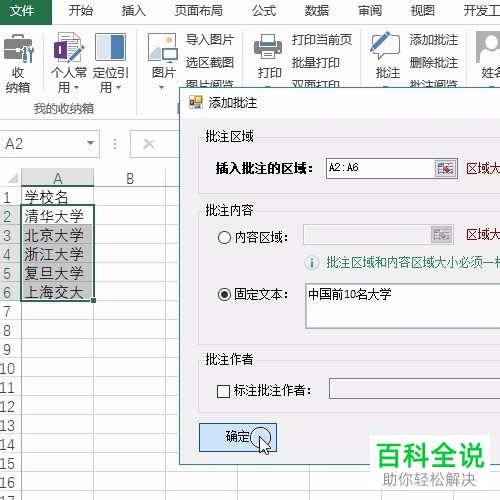This screenshot has width=500, height=500.
Task: Expand the 个人常用 dropdown arrow
Action: 76,88
